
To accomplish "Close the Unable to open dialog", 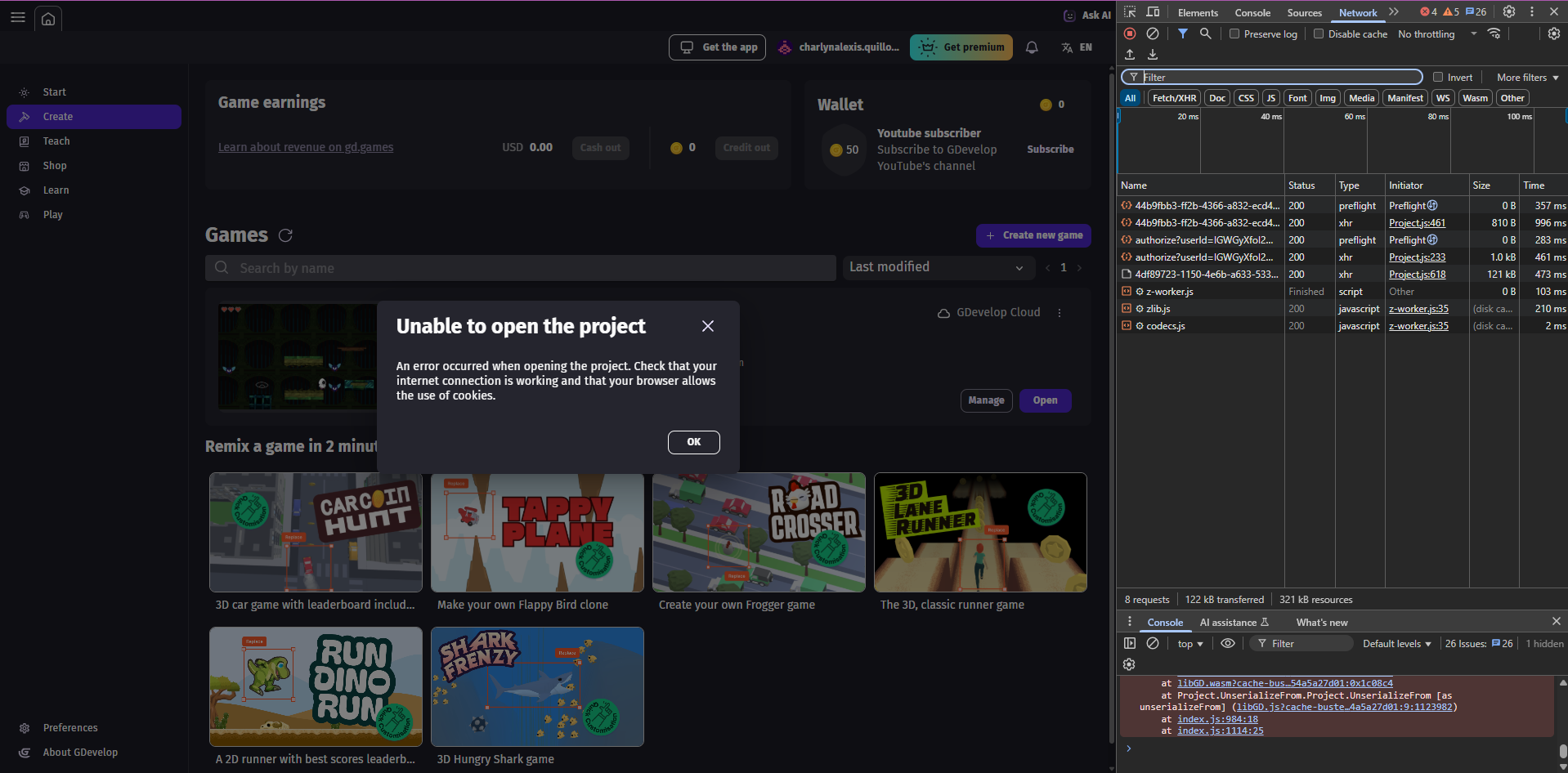I will pos(708,326).
